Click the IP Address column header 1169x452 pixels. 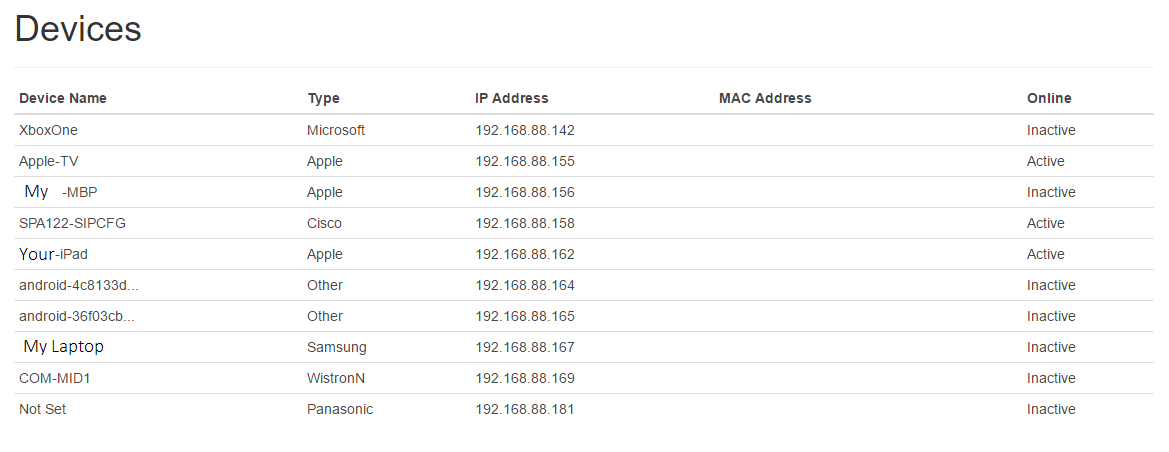click(511, 98)
